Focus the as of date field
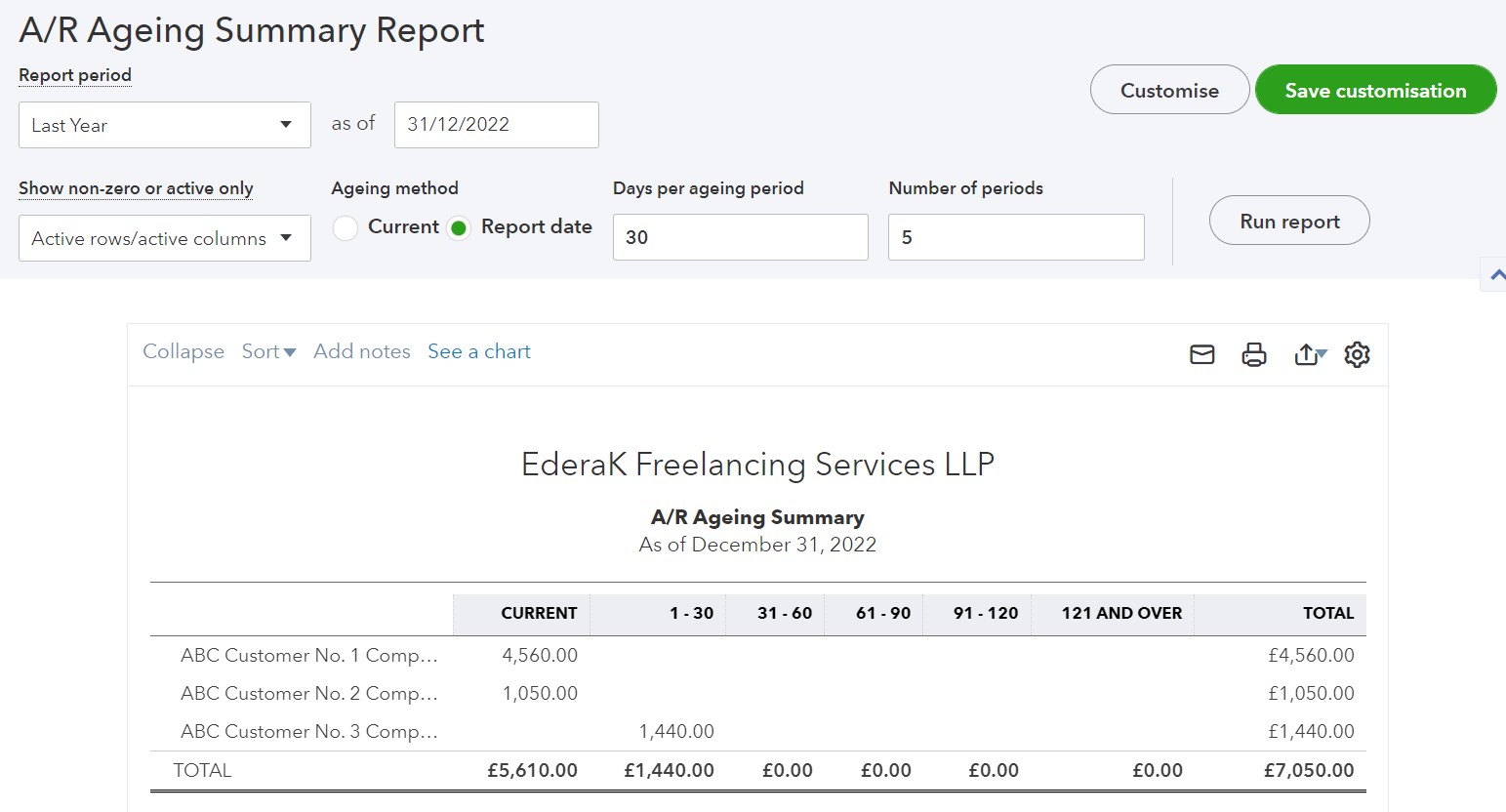Screen dimensions: 1506x812 496,125
